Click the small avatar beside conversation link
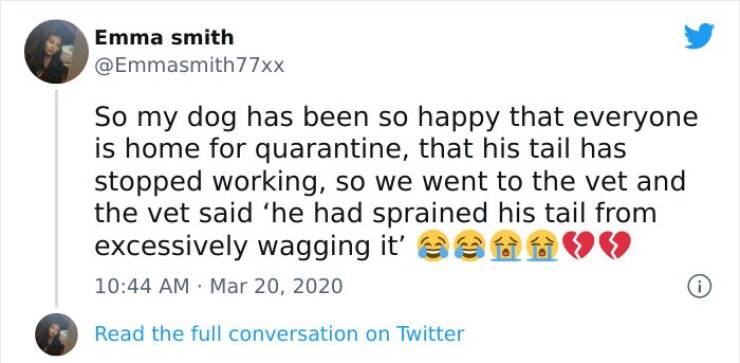This screenshot has height=363, width=740. (56, 334)
